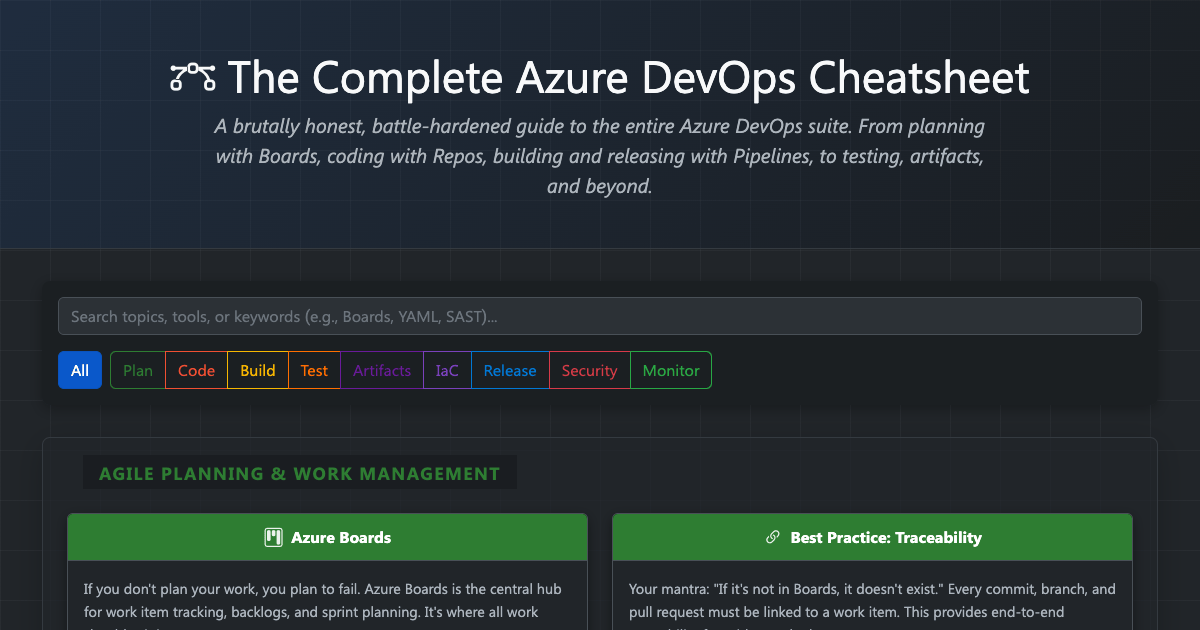1200x630 pixels.
Task: Click the Azure Boards card header
Action: point(327,537)
